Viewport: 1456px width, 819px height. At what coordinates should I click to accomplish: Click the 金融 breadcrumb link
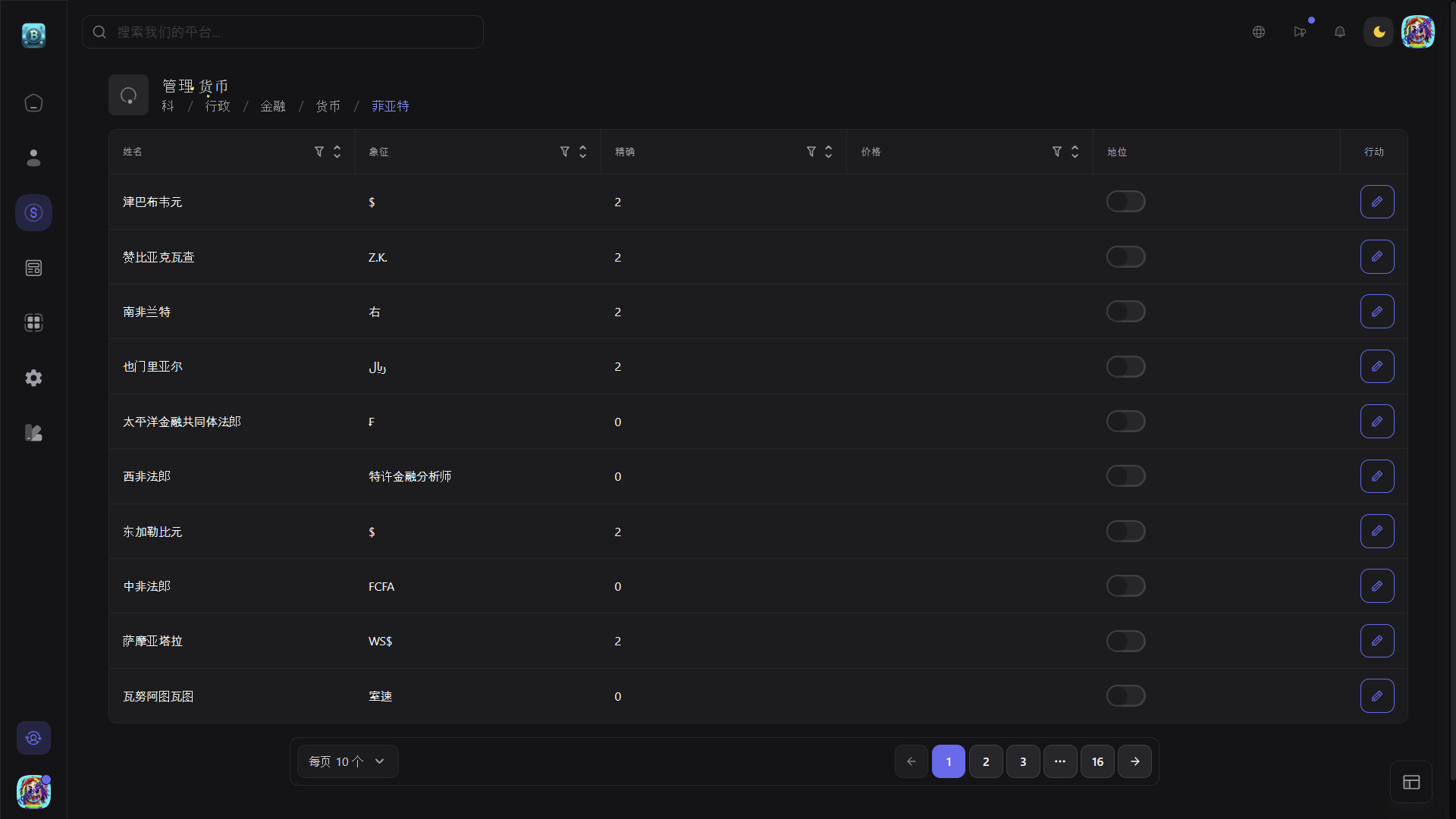click(272, 106)
